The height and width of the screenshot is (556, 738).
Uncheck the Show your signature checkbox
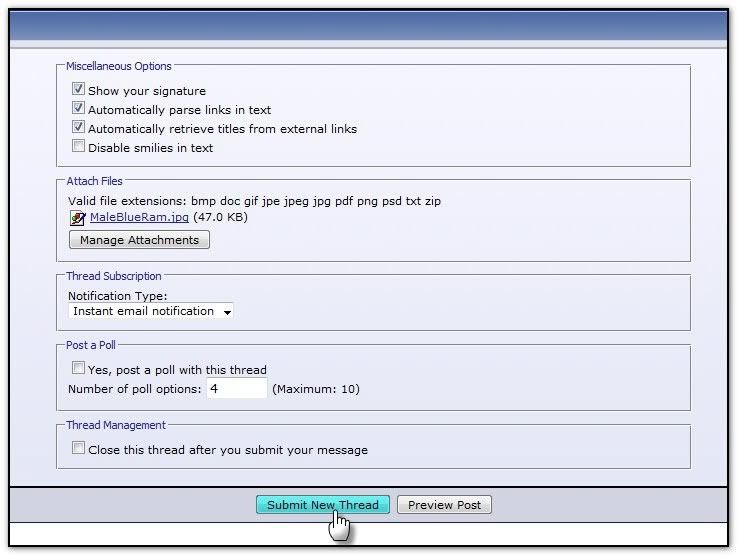78,89
